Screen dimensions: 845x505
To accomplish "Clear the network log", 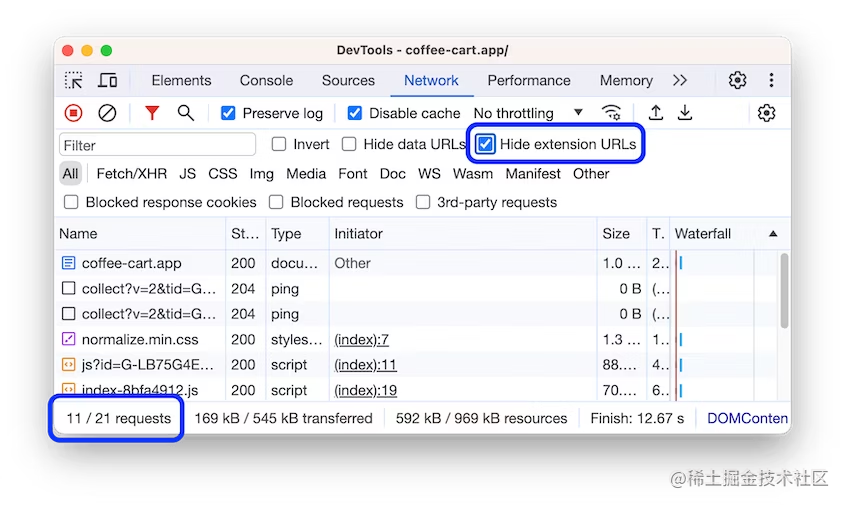I will 107,113.
